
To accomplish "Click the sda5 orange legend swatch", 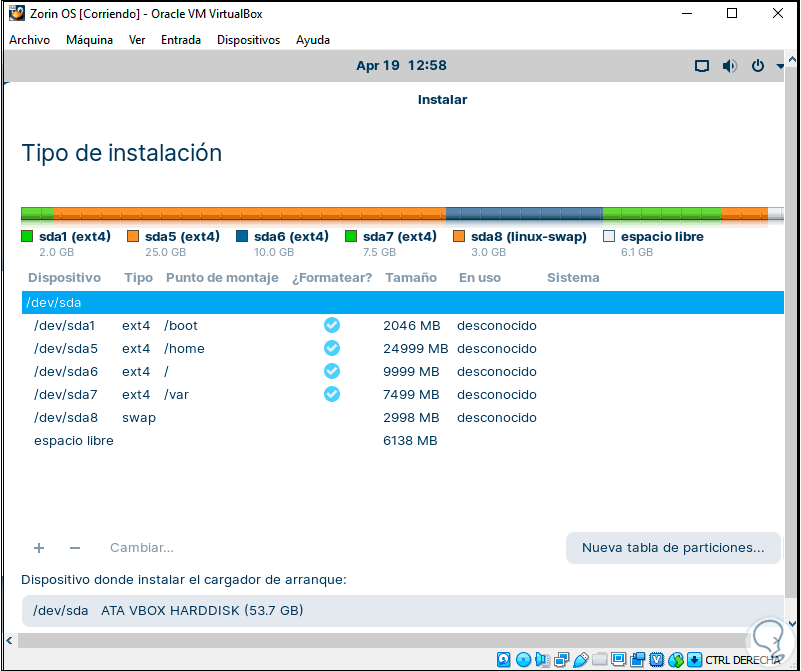I will pyautogui.click(x=133, y=236).
